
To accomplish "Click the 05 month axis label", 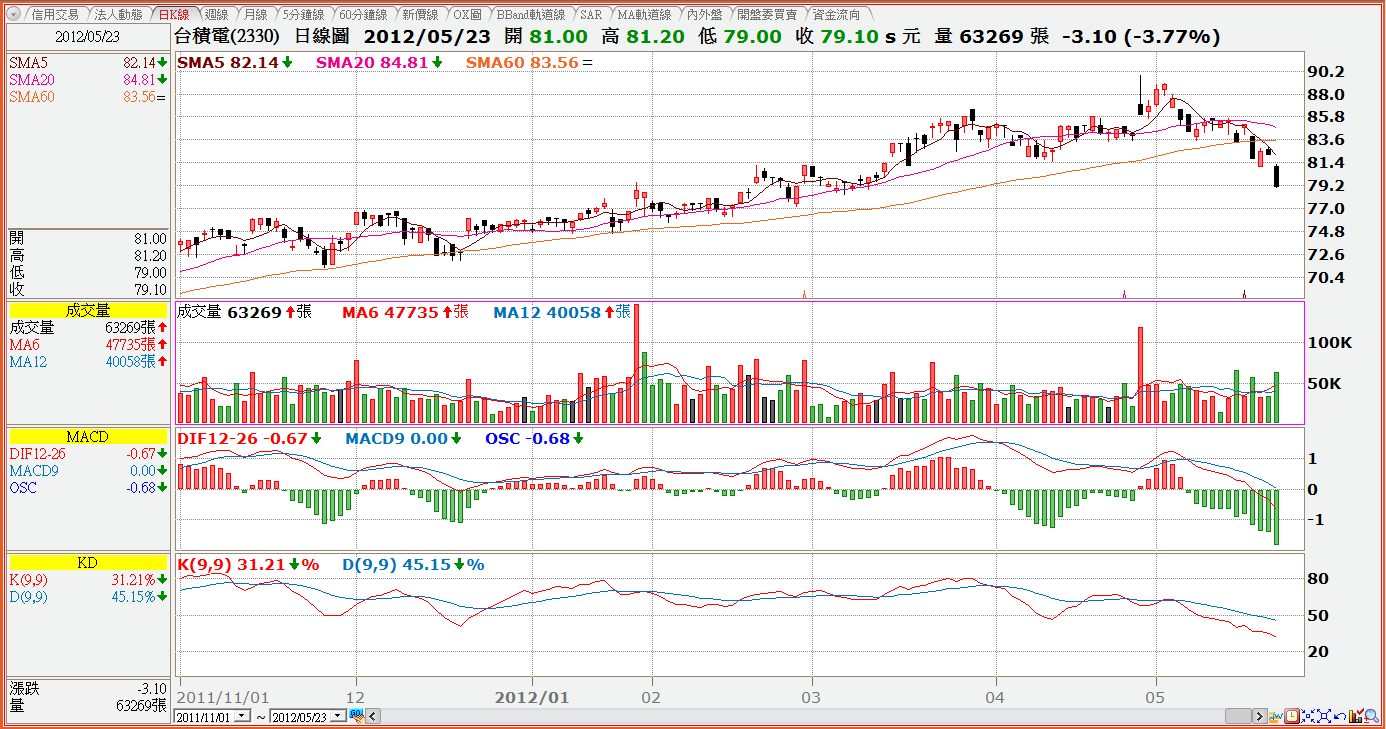I will tap(1156, 696).
